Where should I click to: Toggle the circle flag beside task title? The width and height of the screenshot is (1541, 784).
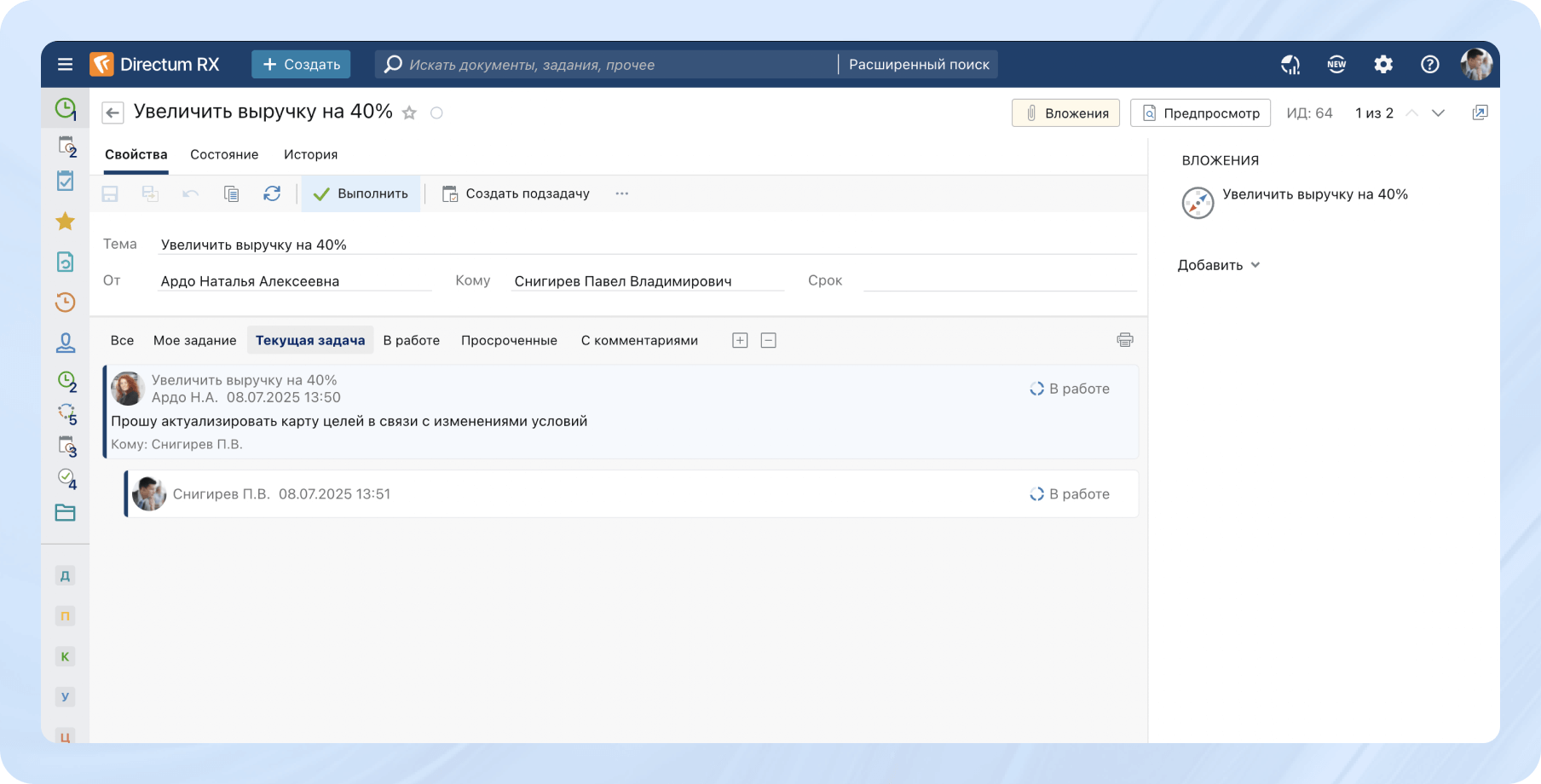coord(436,112)
